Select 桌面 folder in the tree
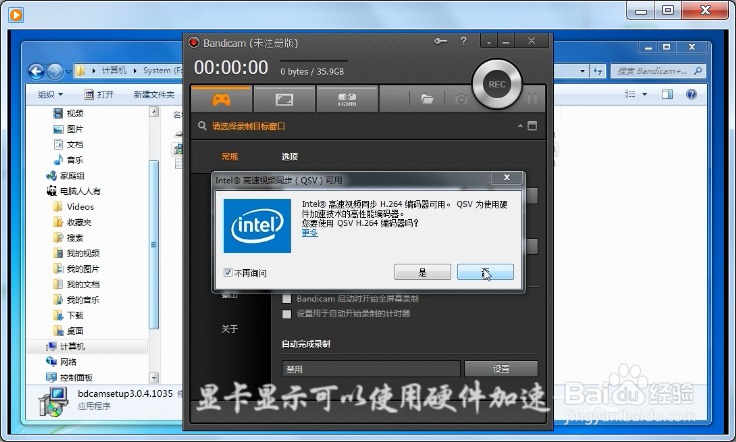Screen dimensions: 736x442 [69, 330]
